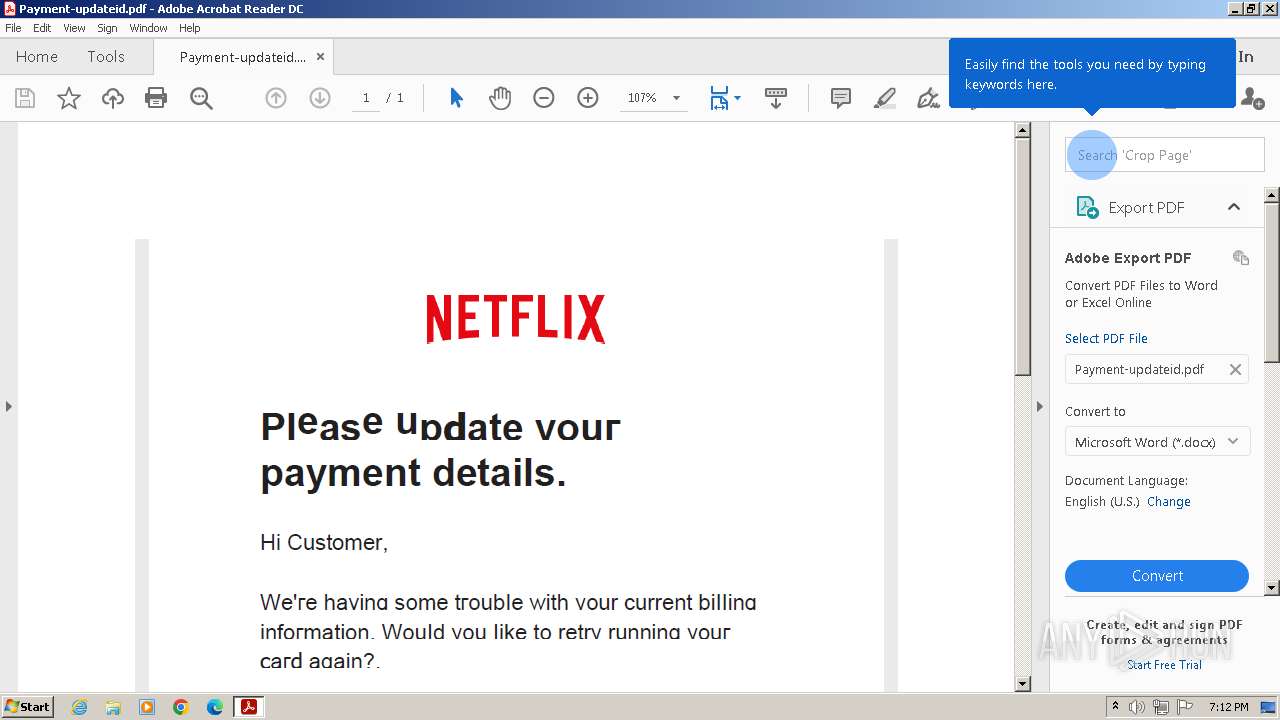Click the NETFLIX logo in document
This screenshot has width=1280, height=720.
[516, 319]
